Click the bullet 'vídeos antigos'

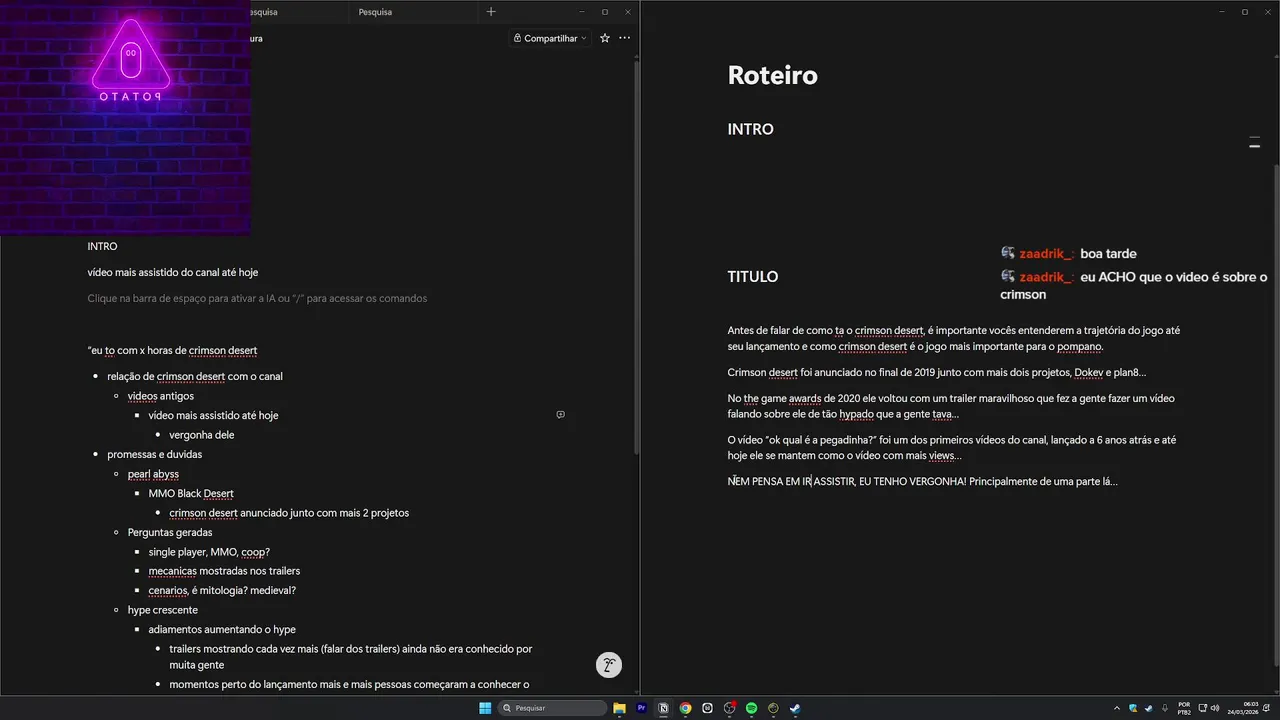pyautogui.click(x=161, y=396)
